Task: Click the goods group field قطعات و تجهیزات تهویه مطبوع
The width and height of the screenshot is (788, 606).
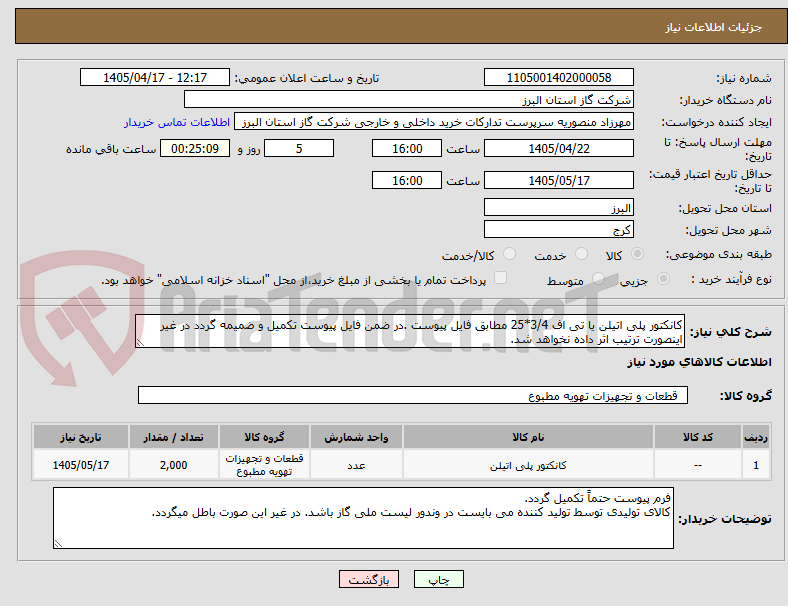Action: click(x=413, y=395)
